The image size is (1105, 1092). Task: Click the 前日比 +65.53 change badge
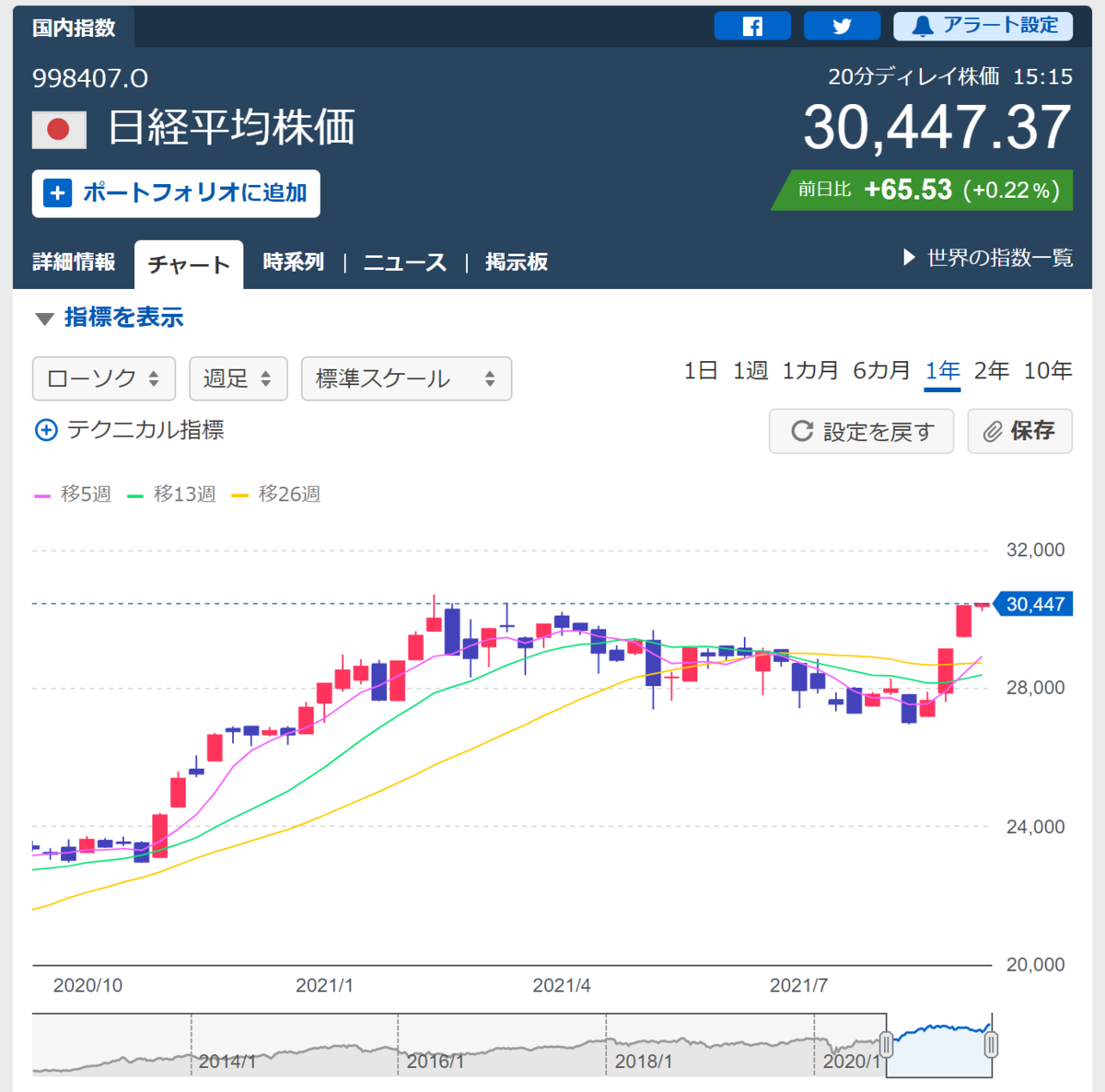tap(922, 190)
